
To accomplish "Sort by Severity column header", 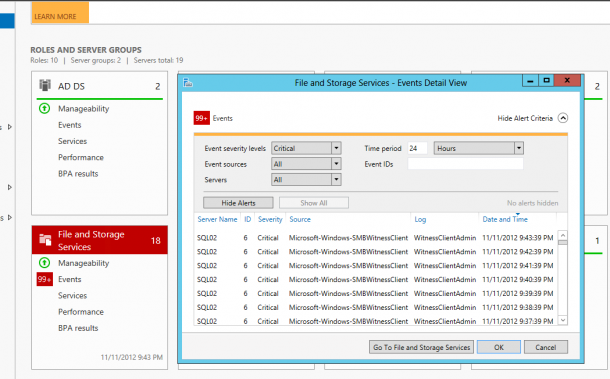I will 270,219.
